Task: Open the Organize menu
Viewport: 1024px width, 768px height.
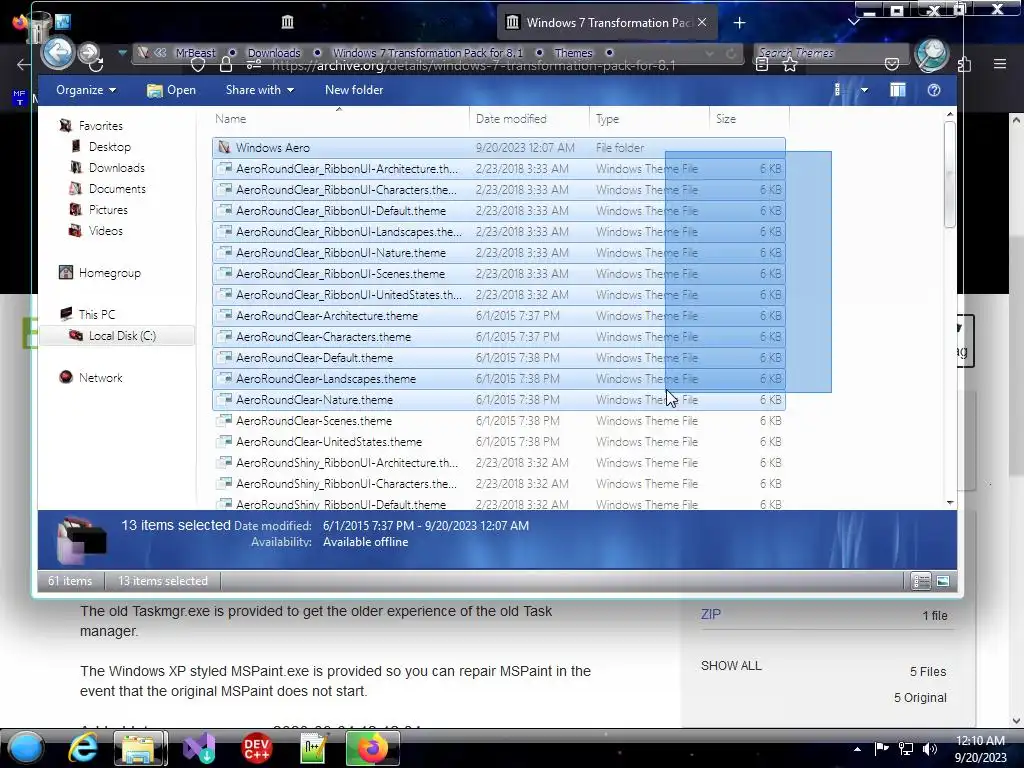Action: pyautogui.click(x=86, y=90)
